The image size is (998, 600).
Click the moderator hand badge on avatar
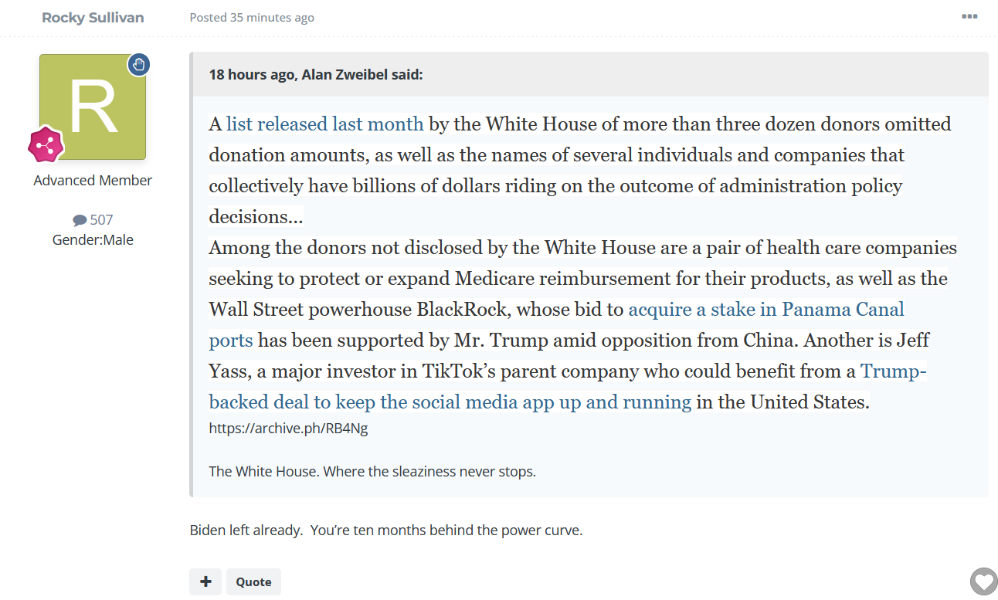click(x=139, y=65)
